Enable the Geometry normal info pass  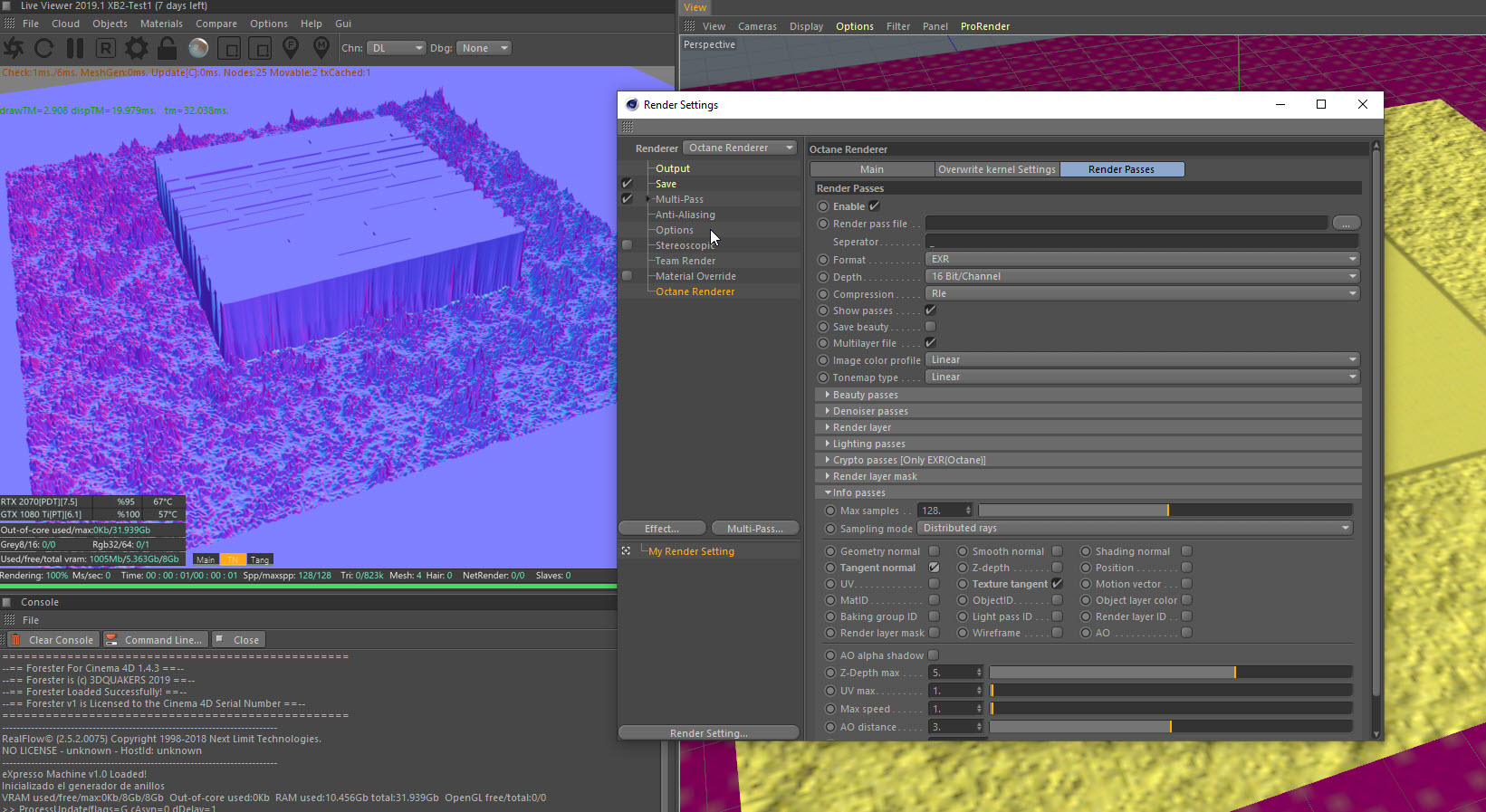934,551
